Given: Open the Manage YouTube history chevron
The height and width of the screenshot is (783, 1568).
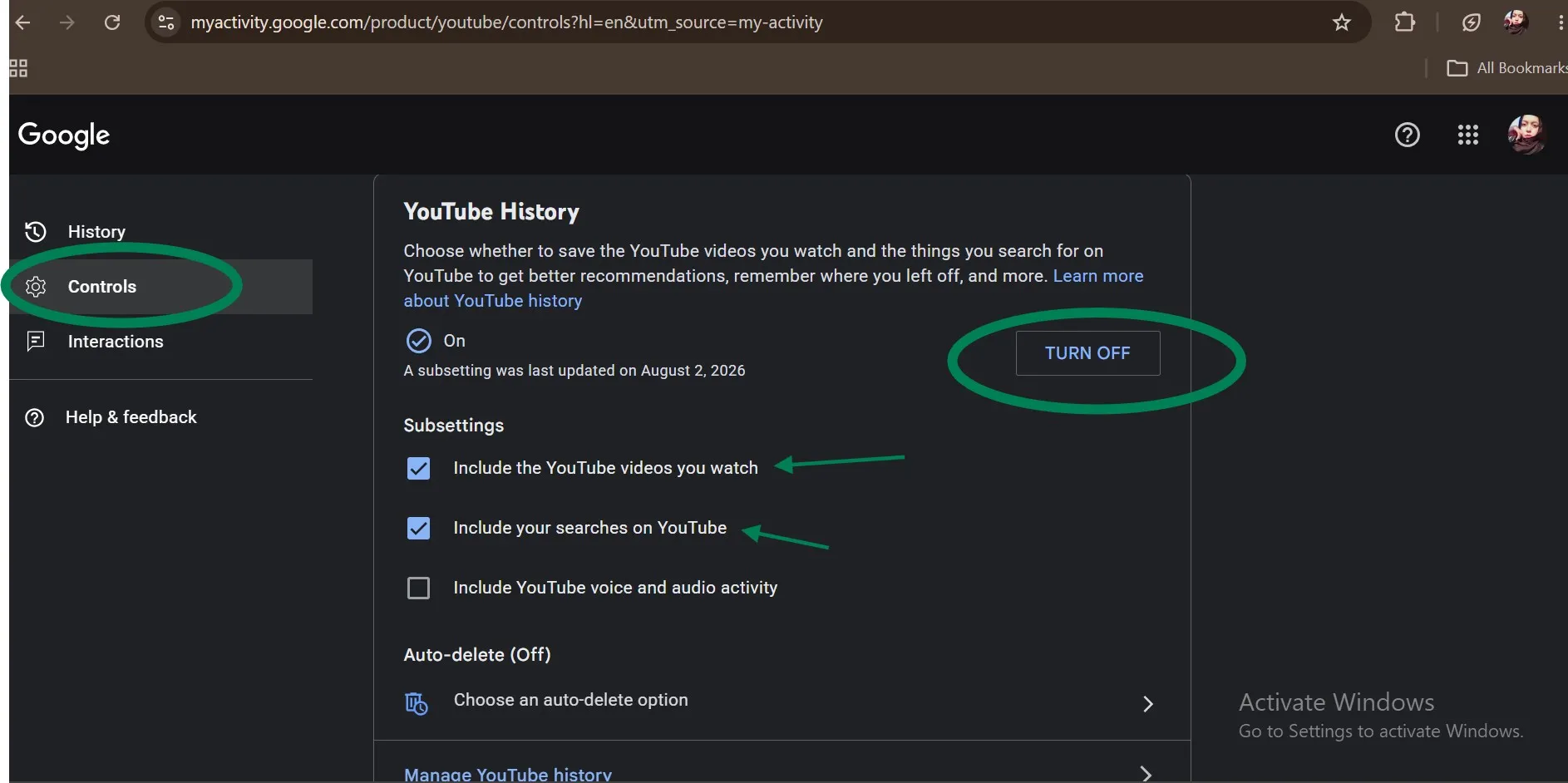Looking at the screenshot, I should tap(1146, 774).
